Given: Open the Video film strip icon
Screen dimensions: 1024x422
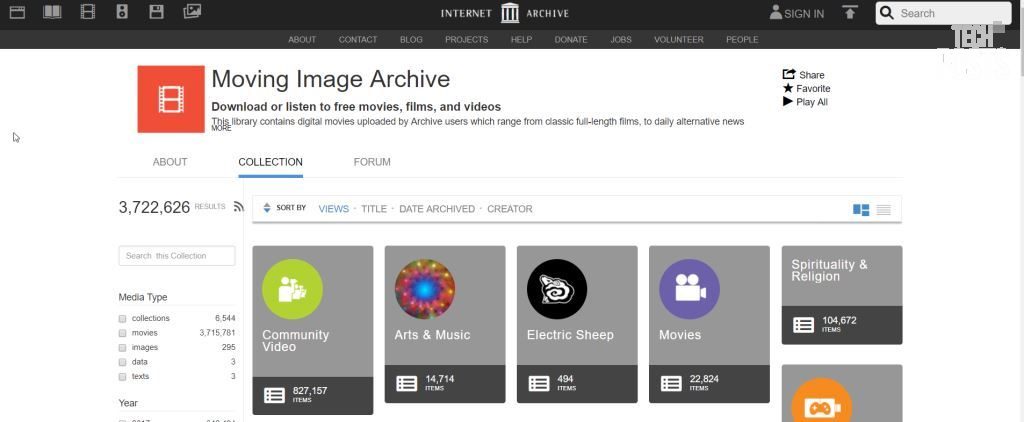Looking at the screenshot, I should (88, 12).
